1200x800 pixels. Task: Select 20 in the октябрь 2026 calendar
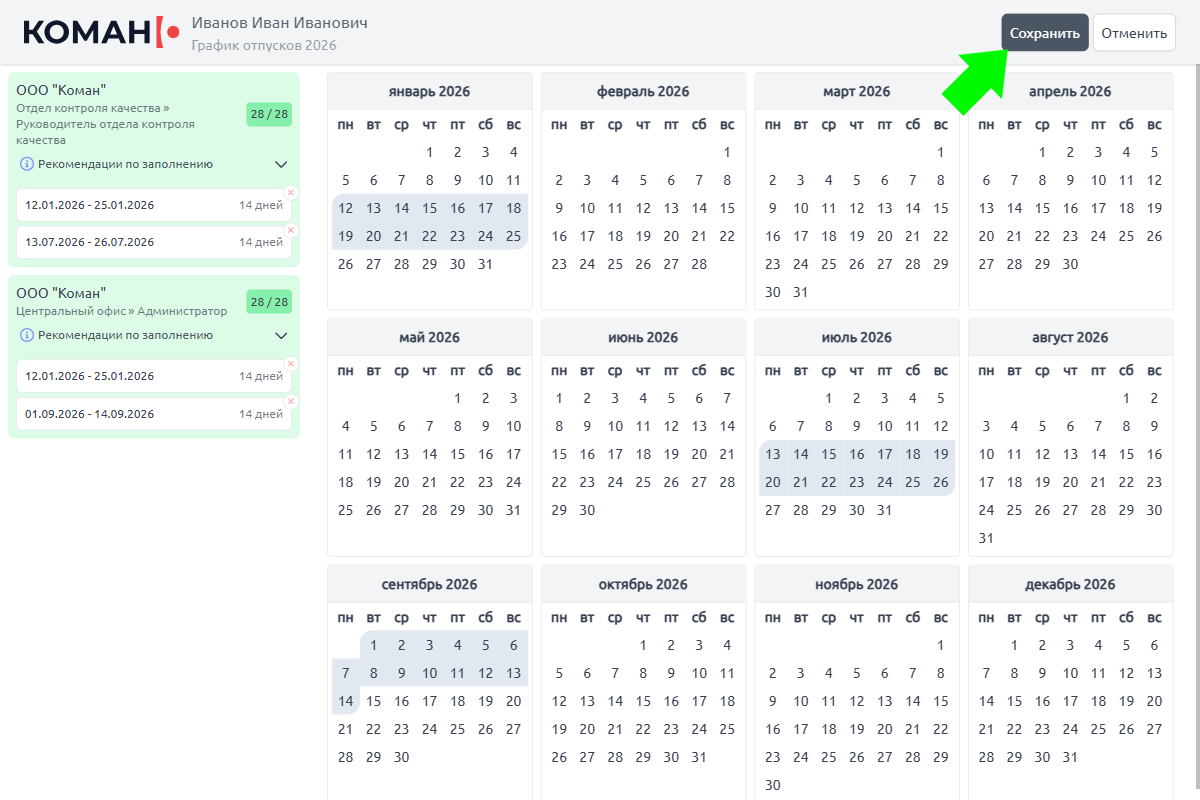588,729
